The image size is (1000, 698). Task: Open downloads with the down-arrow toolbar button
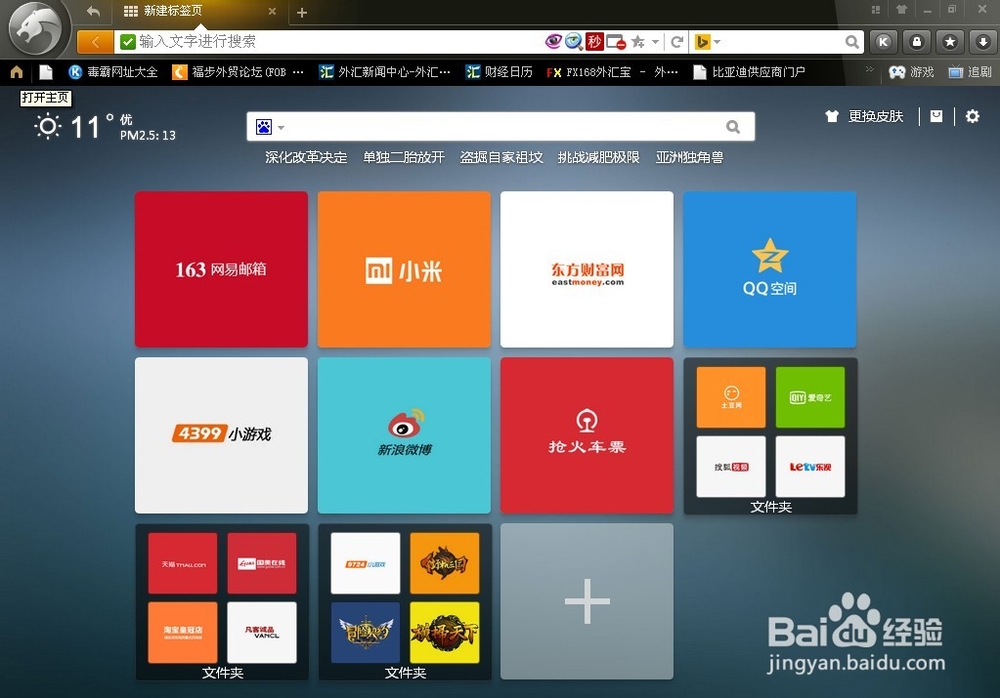(x=983, y=42)
